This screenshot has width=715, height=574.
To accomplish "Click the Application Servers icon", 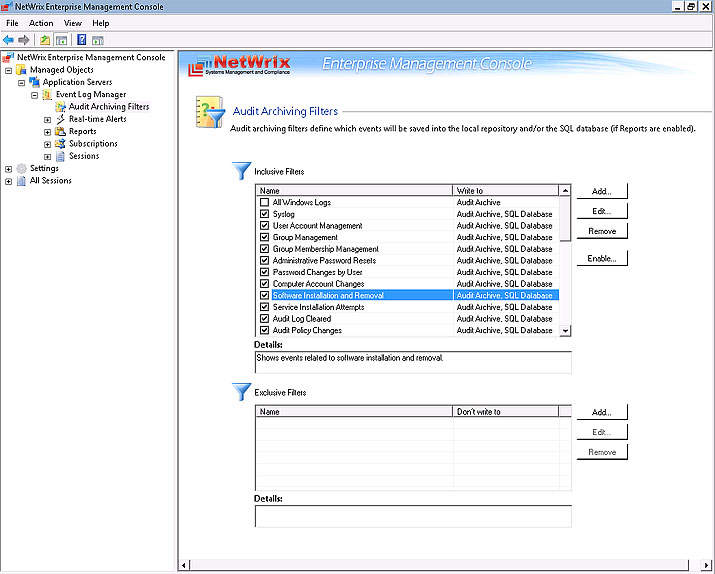I will tap(34, 82).
